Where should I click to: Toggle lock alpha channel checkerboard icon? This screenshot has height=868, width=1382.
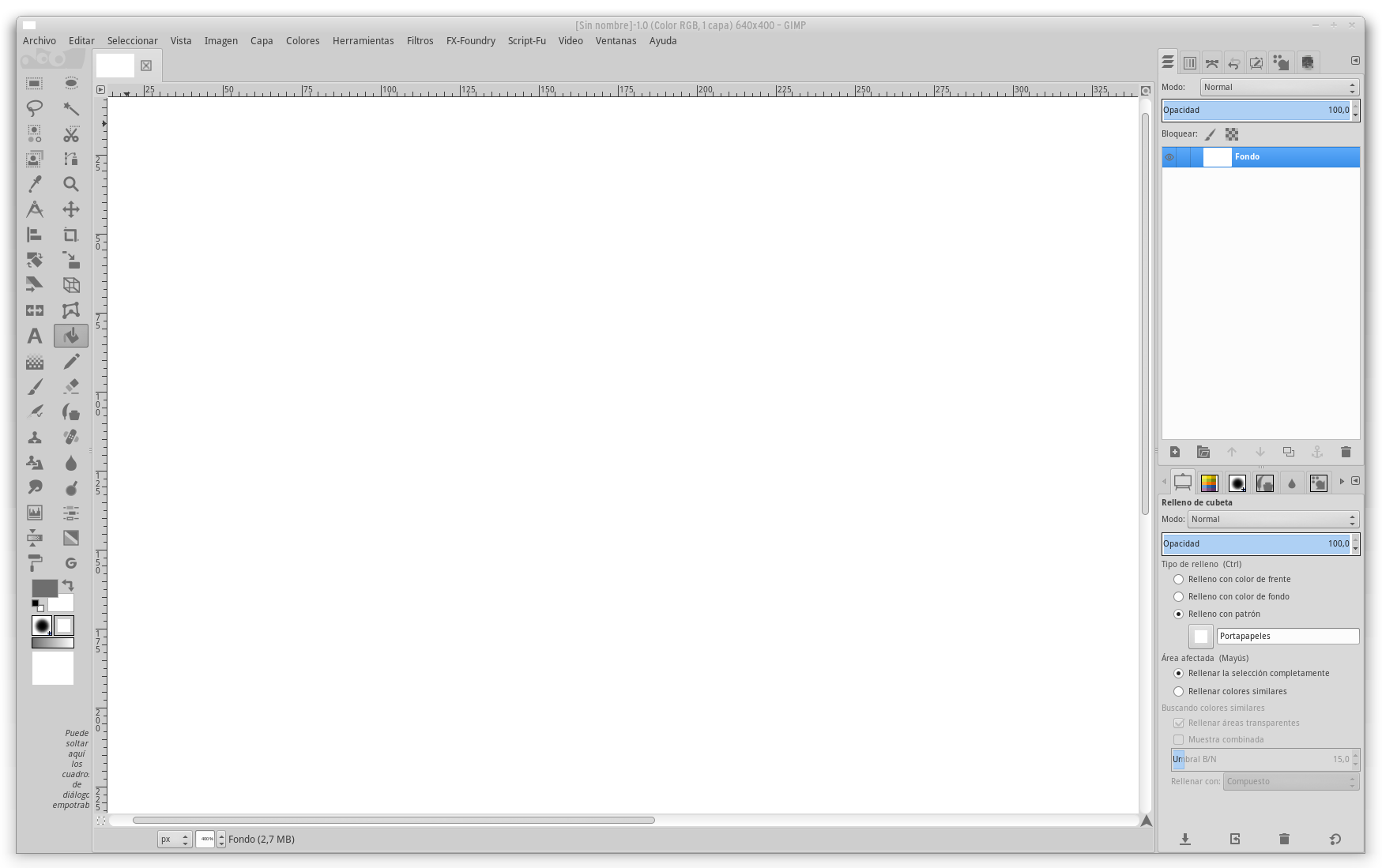click(x=1232, y=134)
